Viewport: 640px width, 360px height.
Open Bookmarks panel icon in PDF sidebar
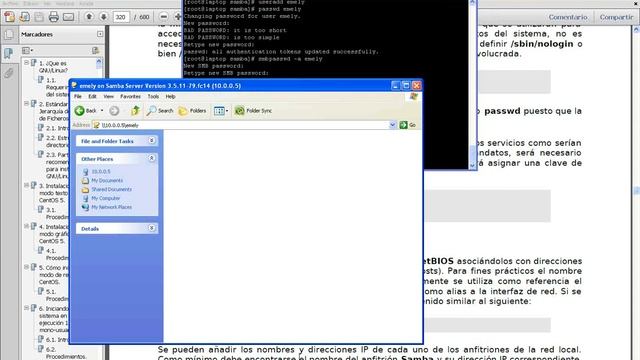point(9,53)
